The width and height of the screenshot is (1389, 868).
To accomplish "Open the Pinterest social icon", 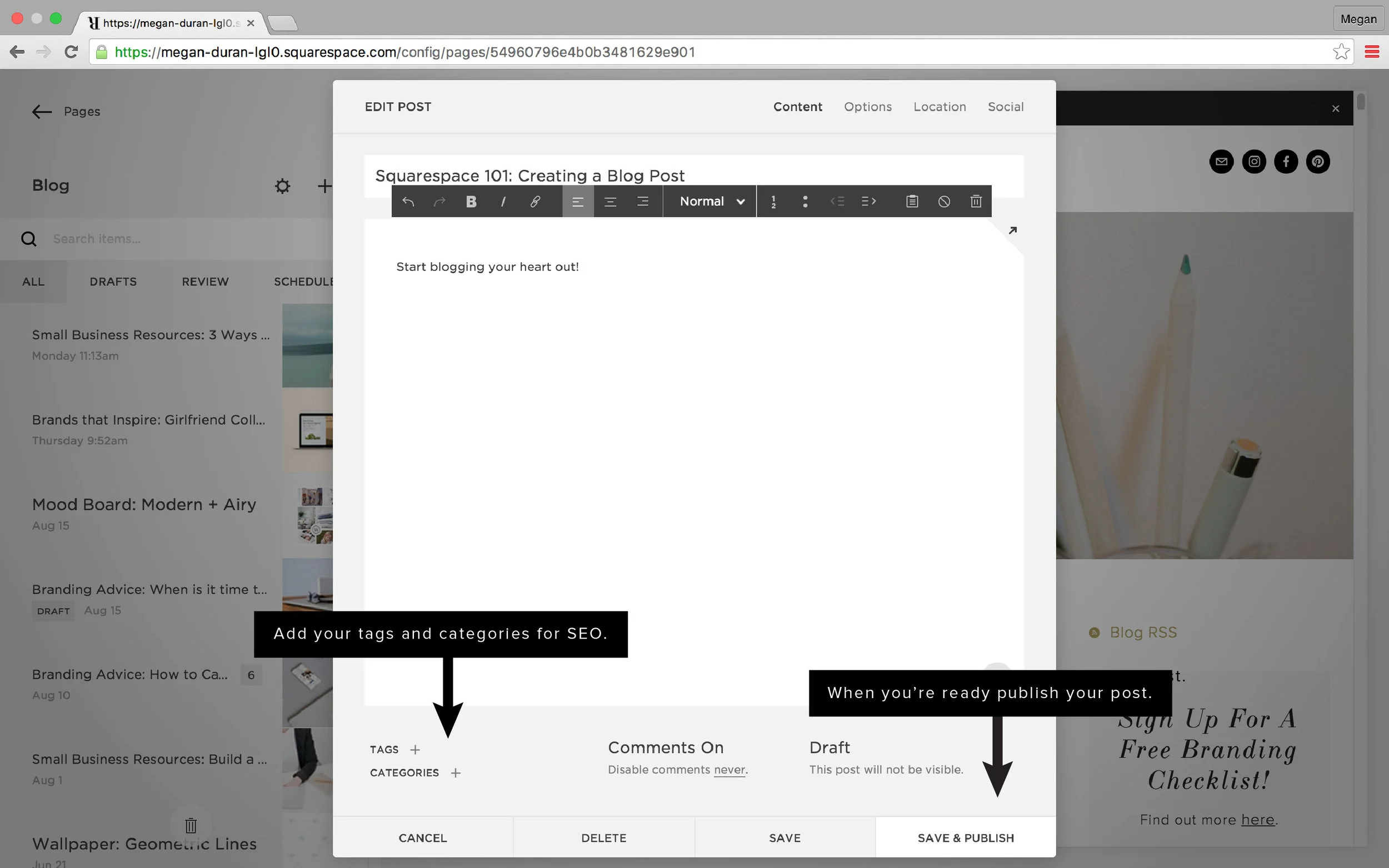I will click(x=1317, y=161).
